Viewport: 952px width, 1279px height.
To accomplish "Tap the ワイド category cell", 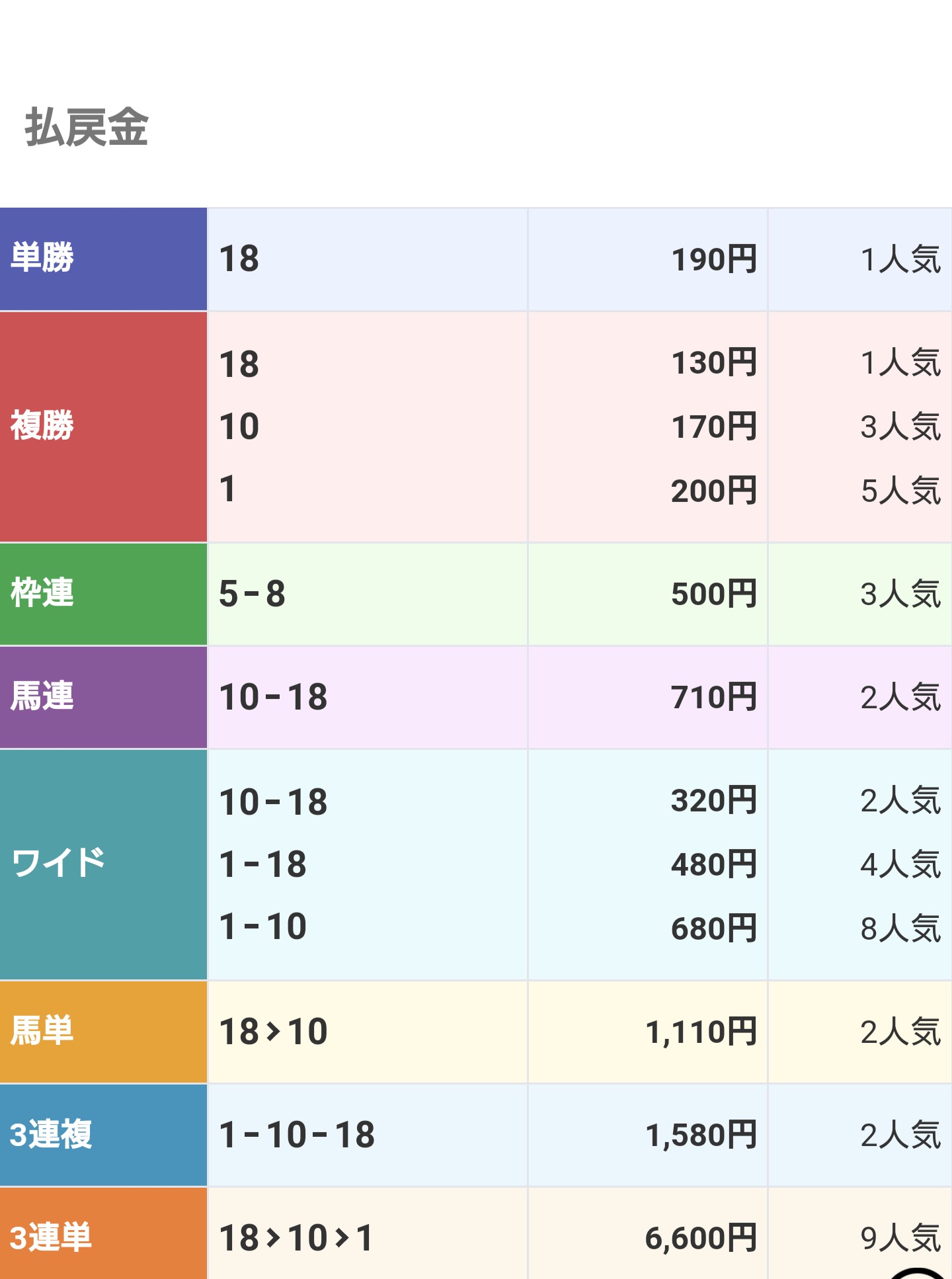I will point(103,864).
